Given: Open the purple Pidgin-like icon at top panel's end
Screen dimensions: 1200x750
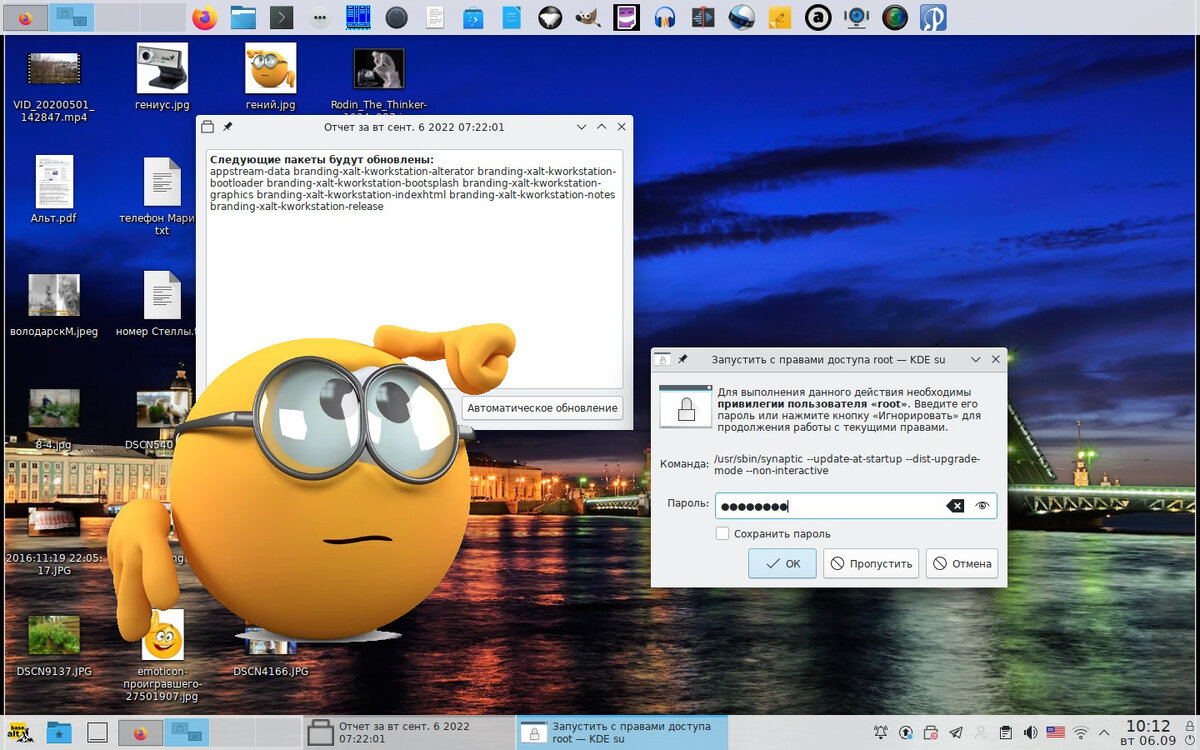Looking at the screenshot, I should (933, 17).
